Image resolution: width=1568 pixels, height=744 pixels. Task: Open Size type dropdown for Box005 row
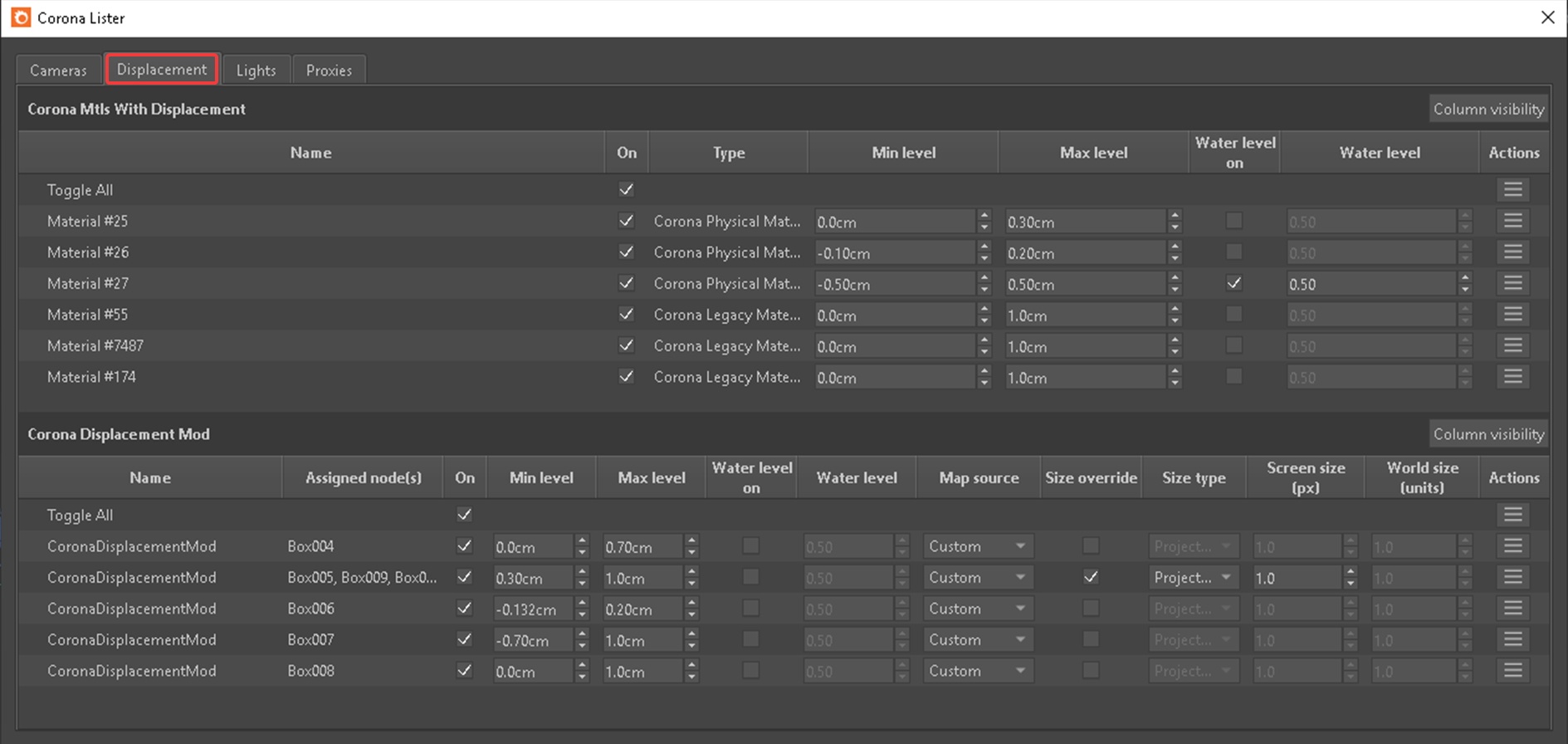point(1194,577)
